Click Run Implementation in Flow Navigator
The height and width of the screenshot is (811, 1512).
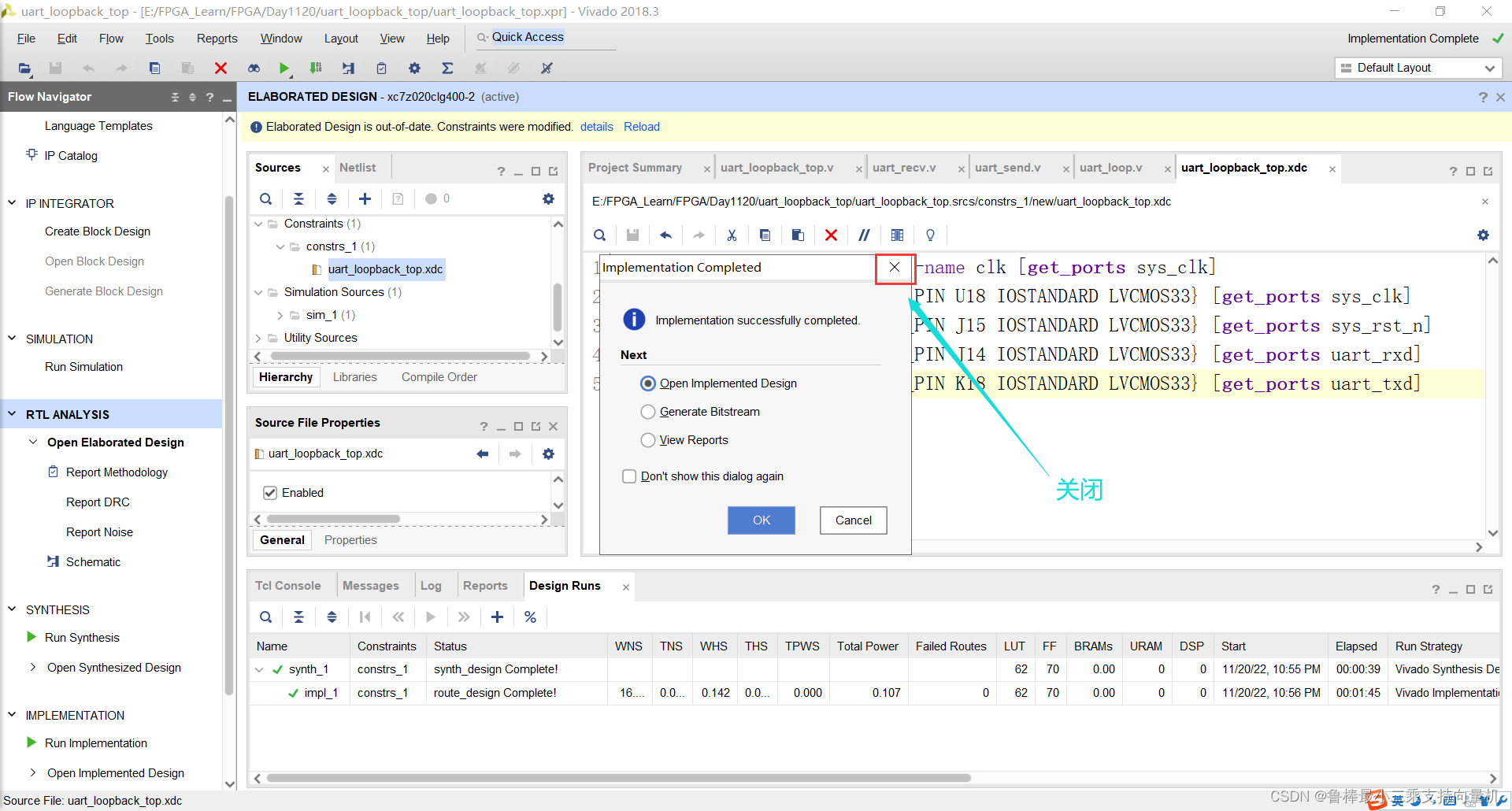coord(96,743)
